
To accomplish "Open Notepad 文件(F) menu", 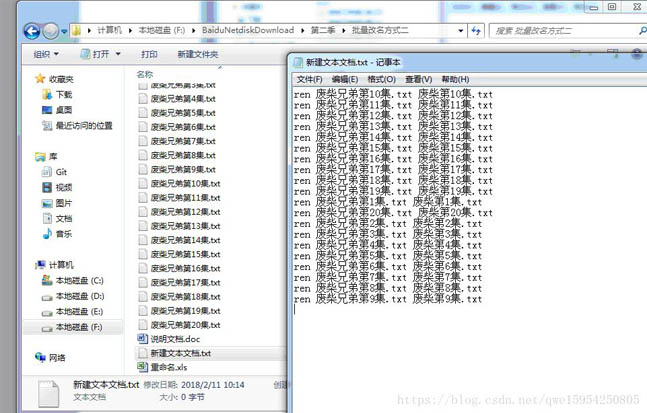I will point(309,79).
